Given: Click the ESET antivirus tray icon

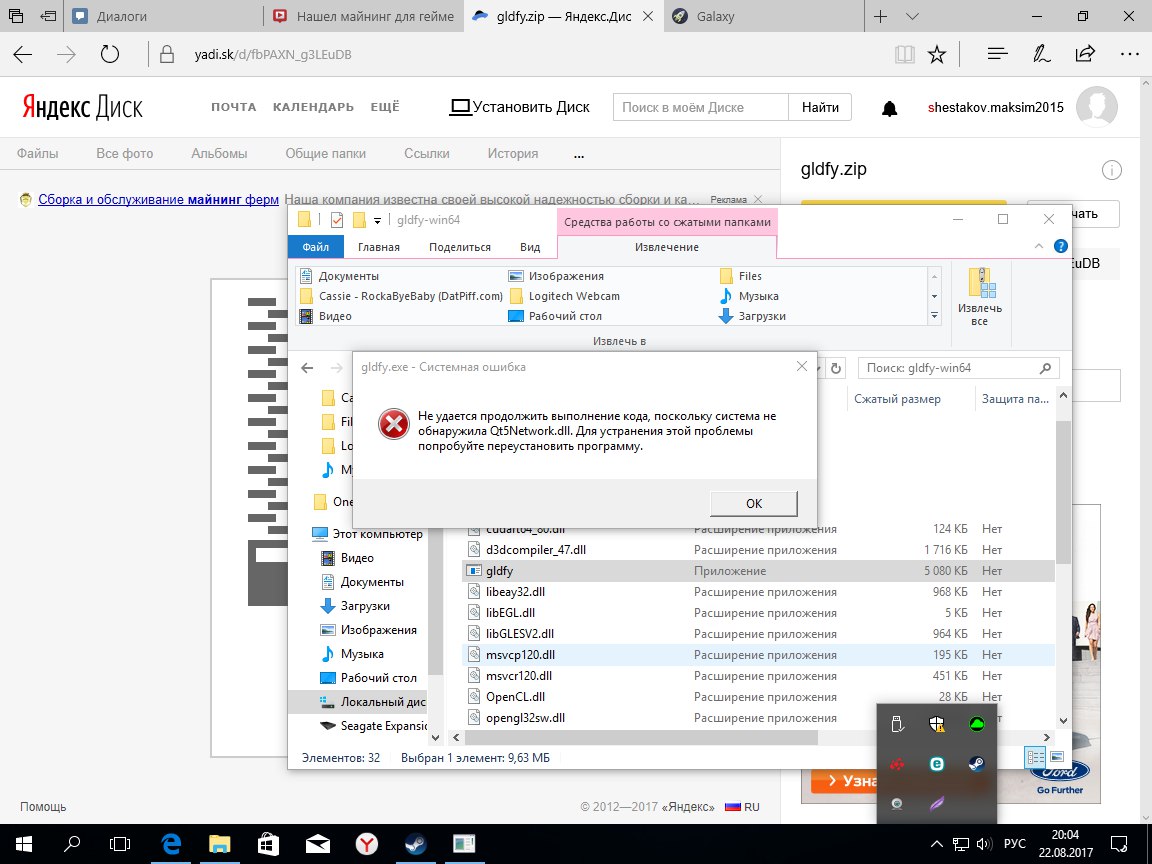Looking at the screenshot, I should click(x=937, y=764).
